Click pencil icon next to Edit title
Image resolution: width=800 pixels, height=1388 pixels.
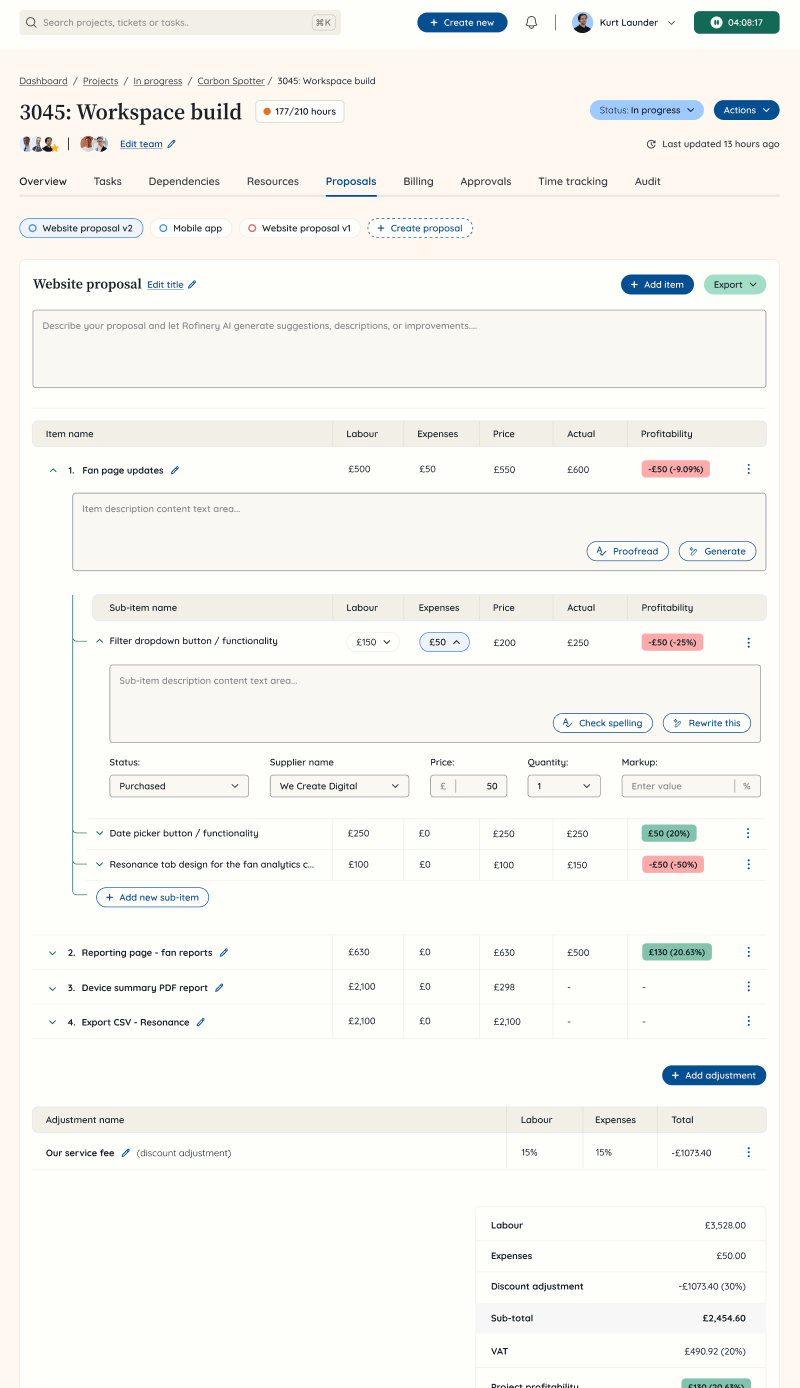pyautogui.click(x=192, y=285)
